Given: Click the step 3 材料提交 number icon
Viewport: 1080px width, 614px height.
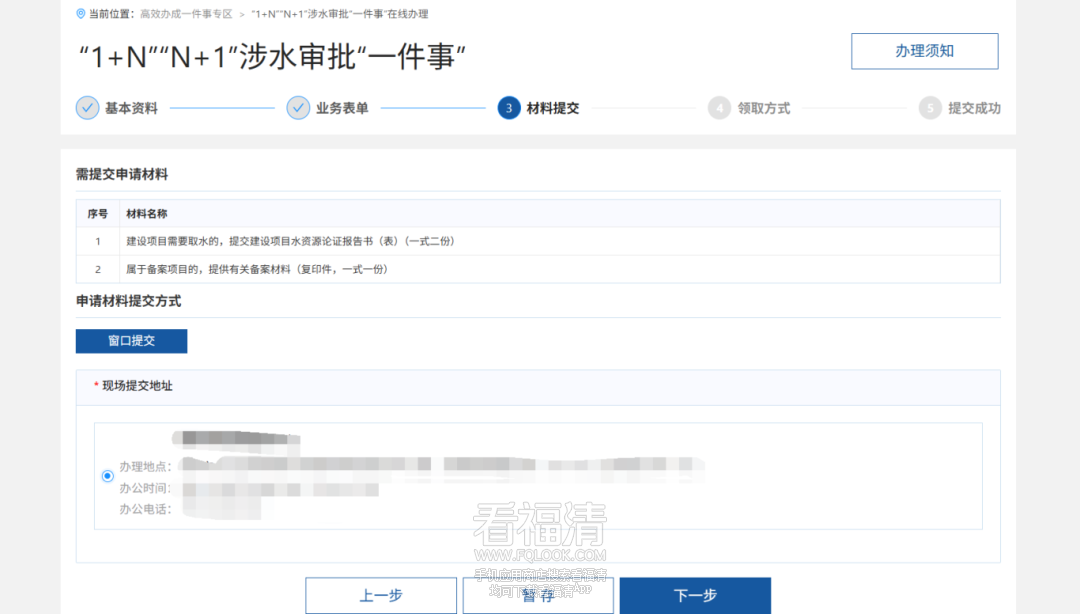Looking at the screenshot, I should [x=508, y=107].
